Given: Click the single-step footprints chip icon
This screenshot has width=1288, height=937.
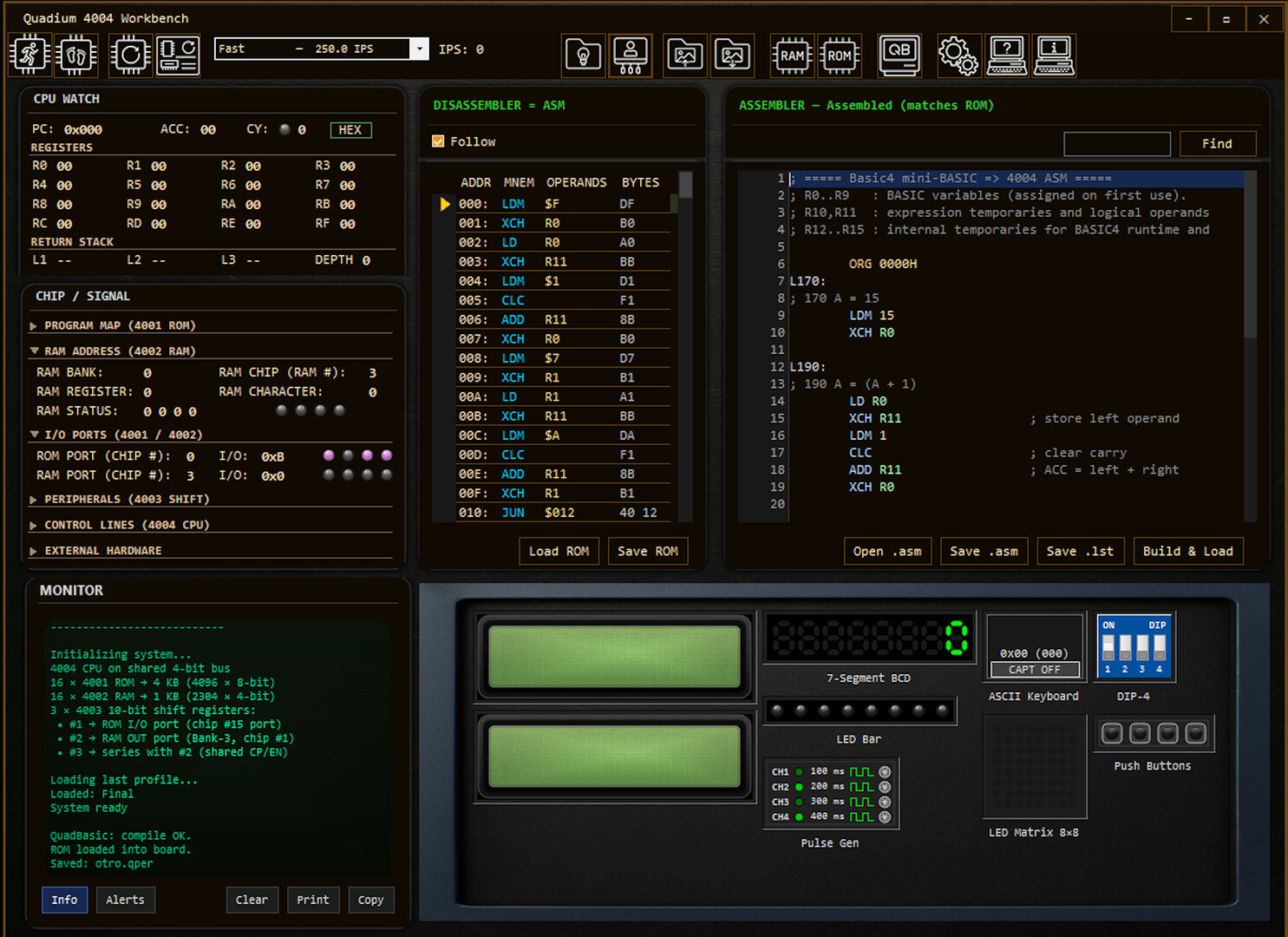Looking at the screenshot, I should coord(76,56).
